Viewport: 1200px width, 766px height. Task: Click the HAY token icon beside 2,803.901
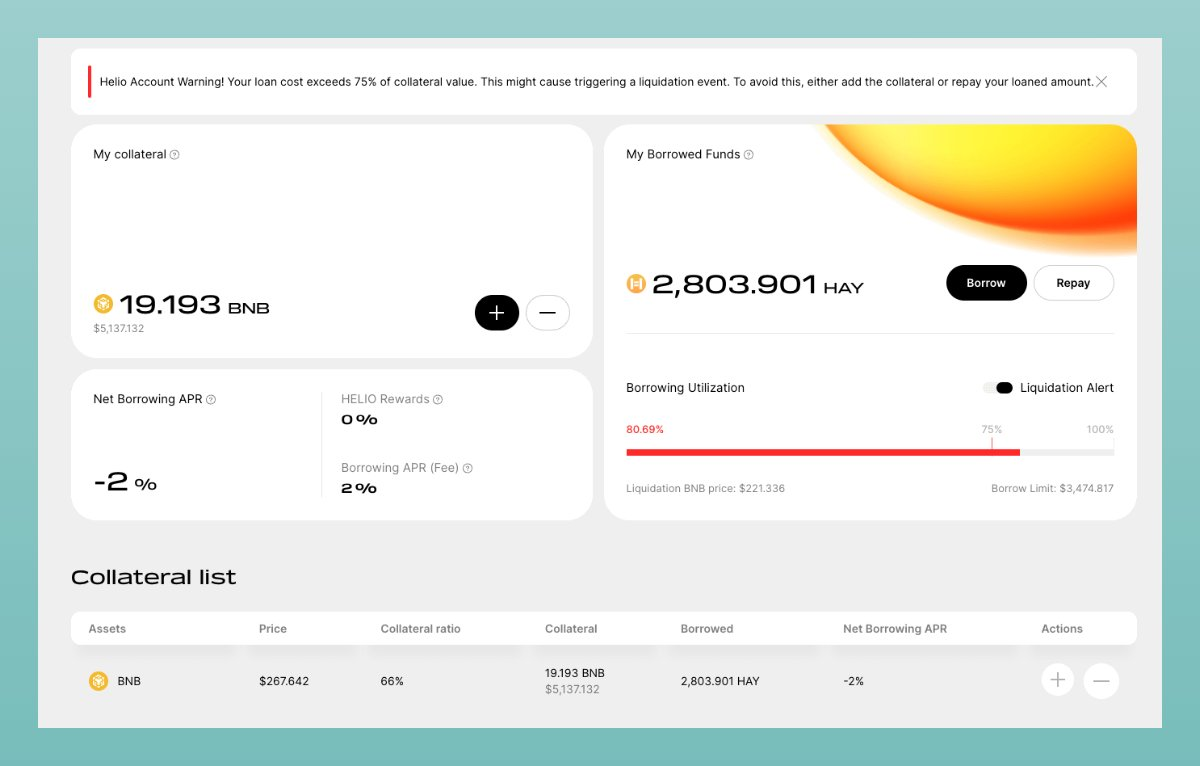pos(636,284)
